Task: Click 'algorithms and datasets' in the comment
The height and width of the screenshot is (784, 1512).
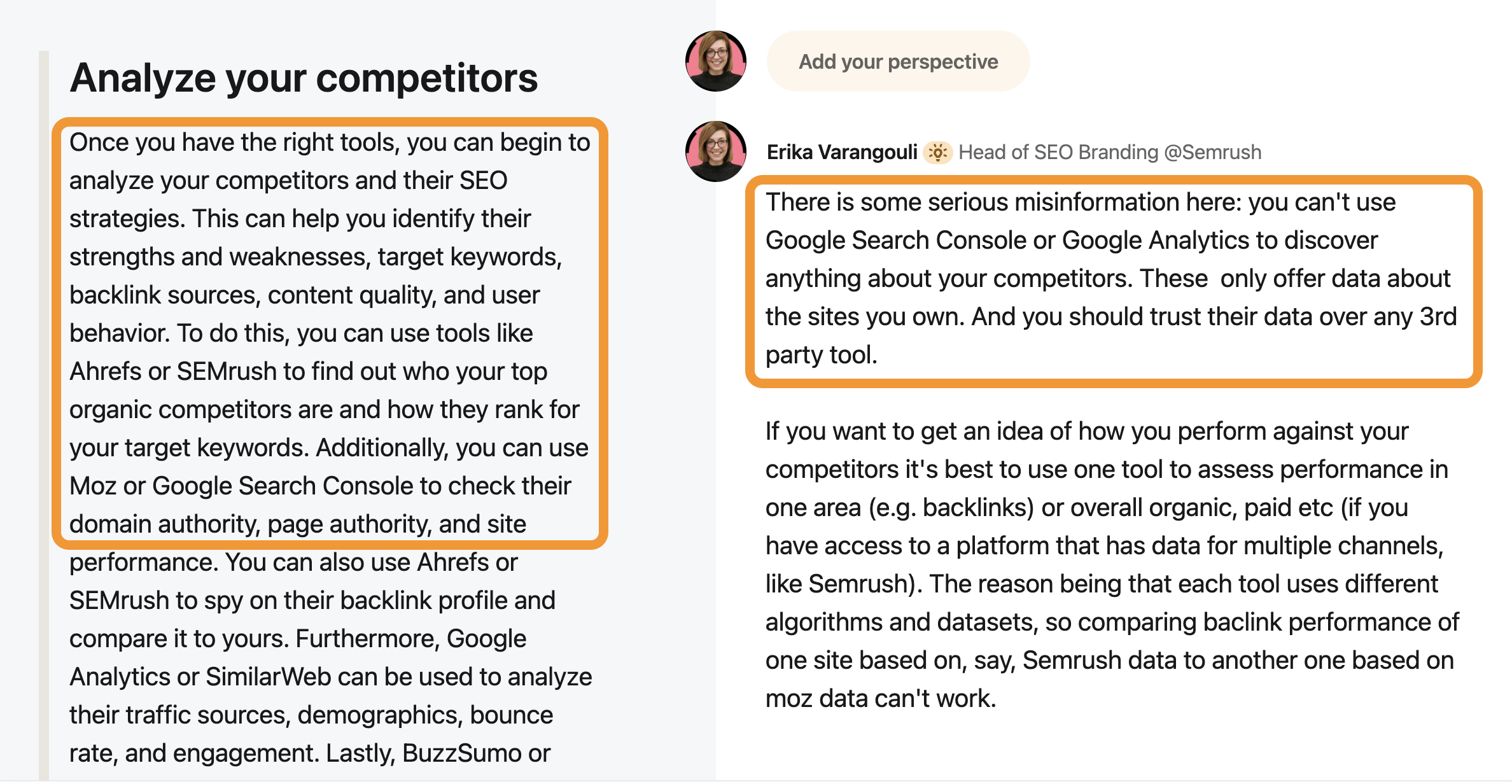Action: point(899,622)
